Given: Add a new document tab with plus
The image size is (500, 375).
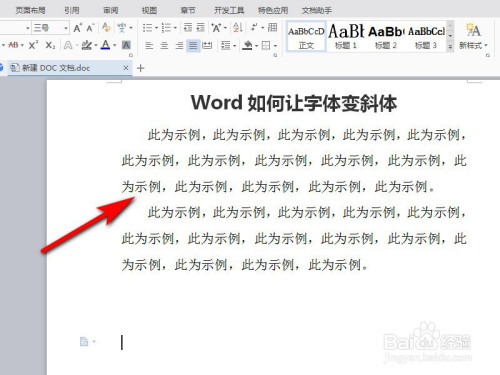Looking at the screenshot, I should 141,68.
